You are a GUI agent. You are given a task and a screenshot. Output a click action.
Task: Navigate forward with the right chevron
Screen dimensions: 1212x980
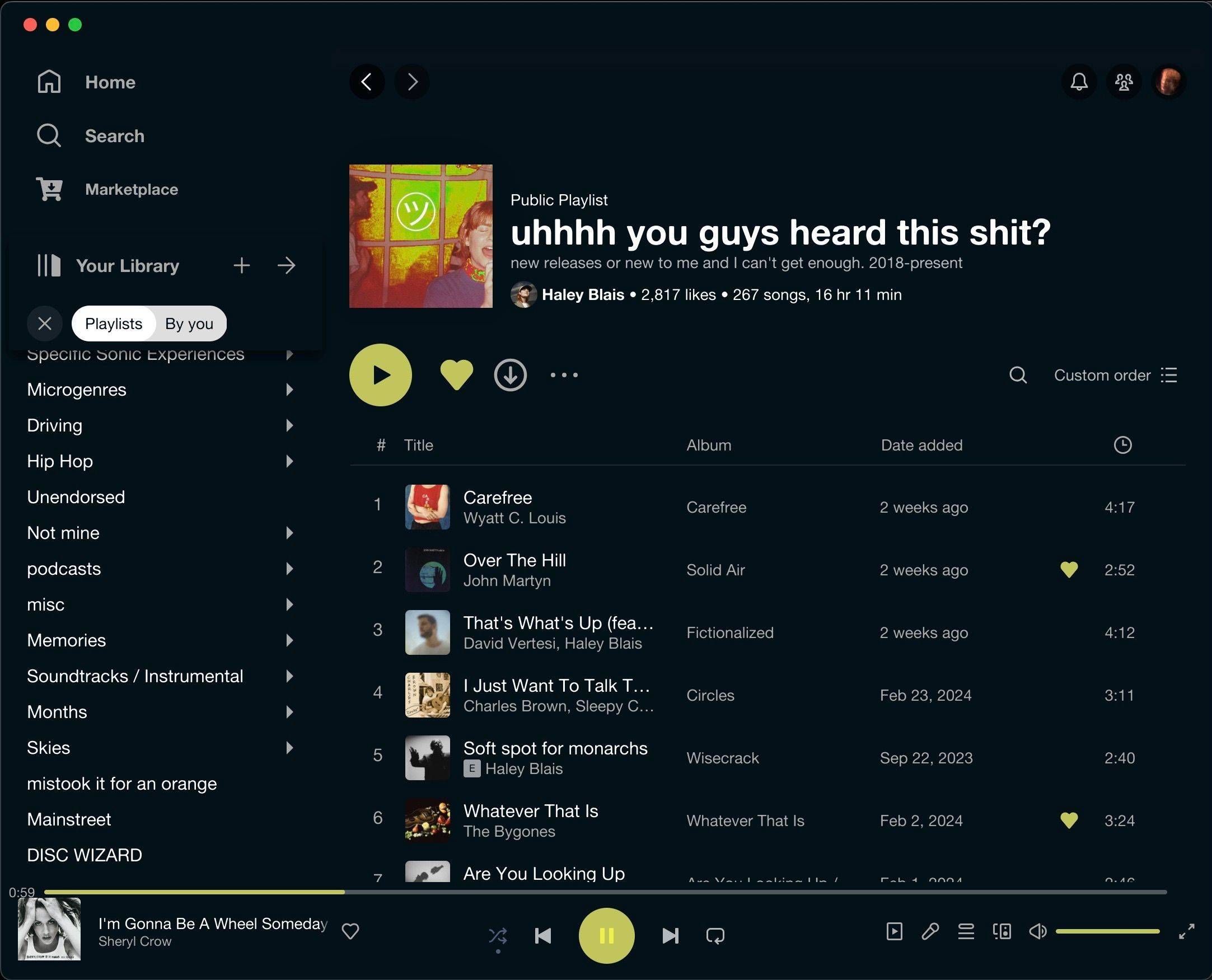pos(412,82)
